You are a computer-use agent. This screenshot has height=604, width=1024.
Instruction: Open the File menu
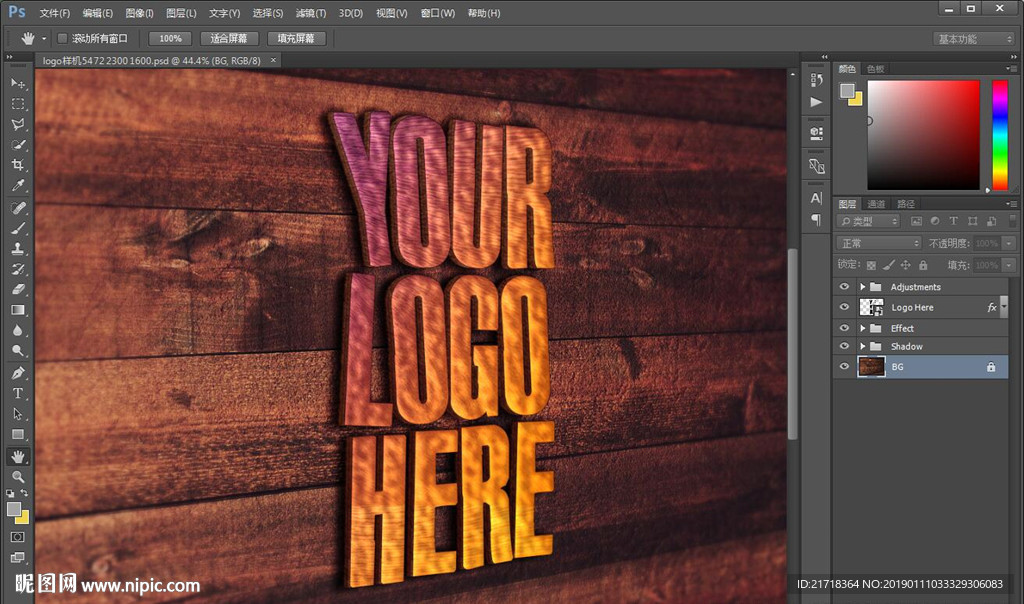(x=55, y=13)
